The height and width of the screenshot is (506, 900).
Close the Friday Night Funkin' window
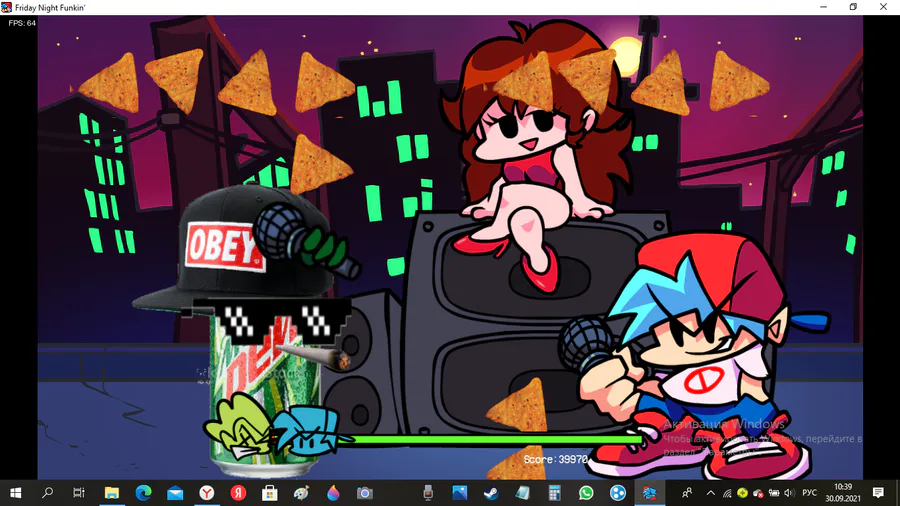tap(883, 7)
